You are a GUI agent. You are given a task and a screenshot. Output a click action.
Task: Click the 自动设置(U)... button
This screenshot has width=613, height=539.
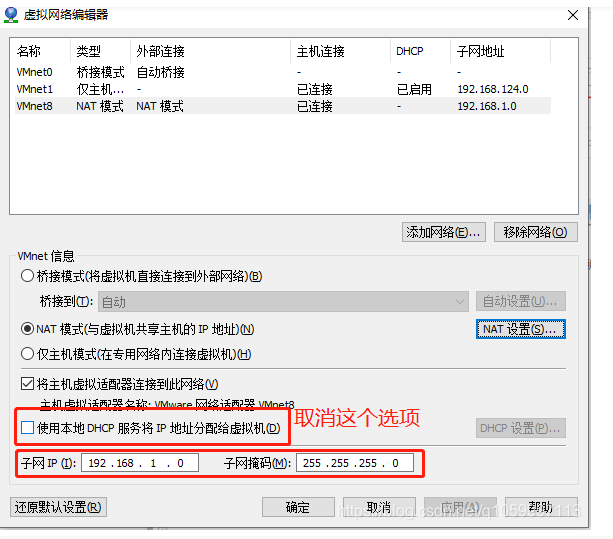(521, 301)
